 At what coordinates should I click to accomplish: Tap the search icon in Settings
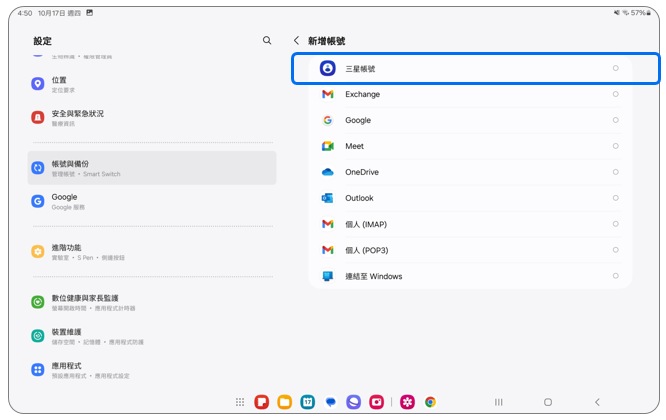pos(266,41)
